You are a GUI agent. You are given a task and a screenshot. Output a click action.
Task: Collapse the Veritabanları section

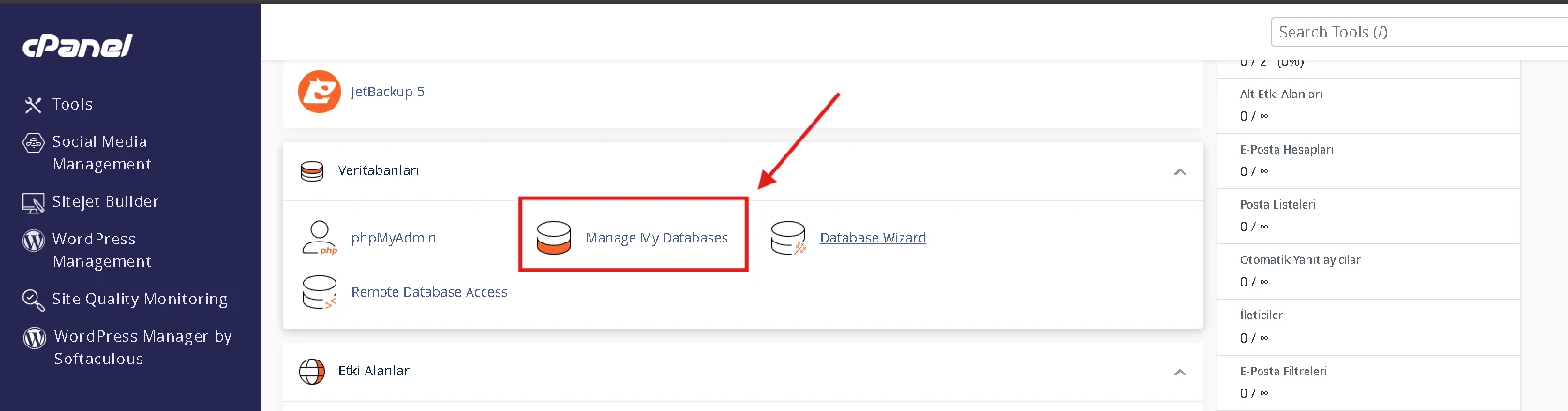(1180, 171)
